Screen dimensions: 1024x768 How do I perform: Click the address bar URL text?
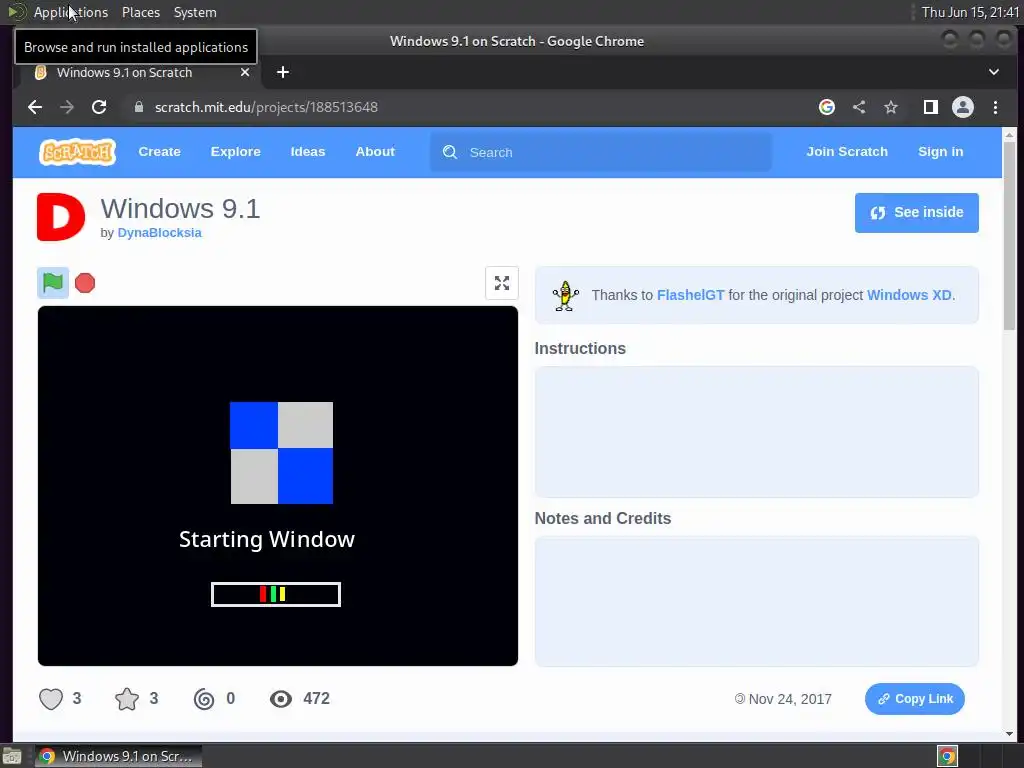(x=266, y=107)
